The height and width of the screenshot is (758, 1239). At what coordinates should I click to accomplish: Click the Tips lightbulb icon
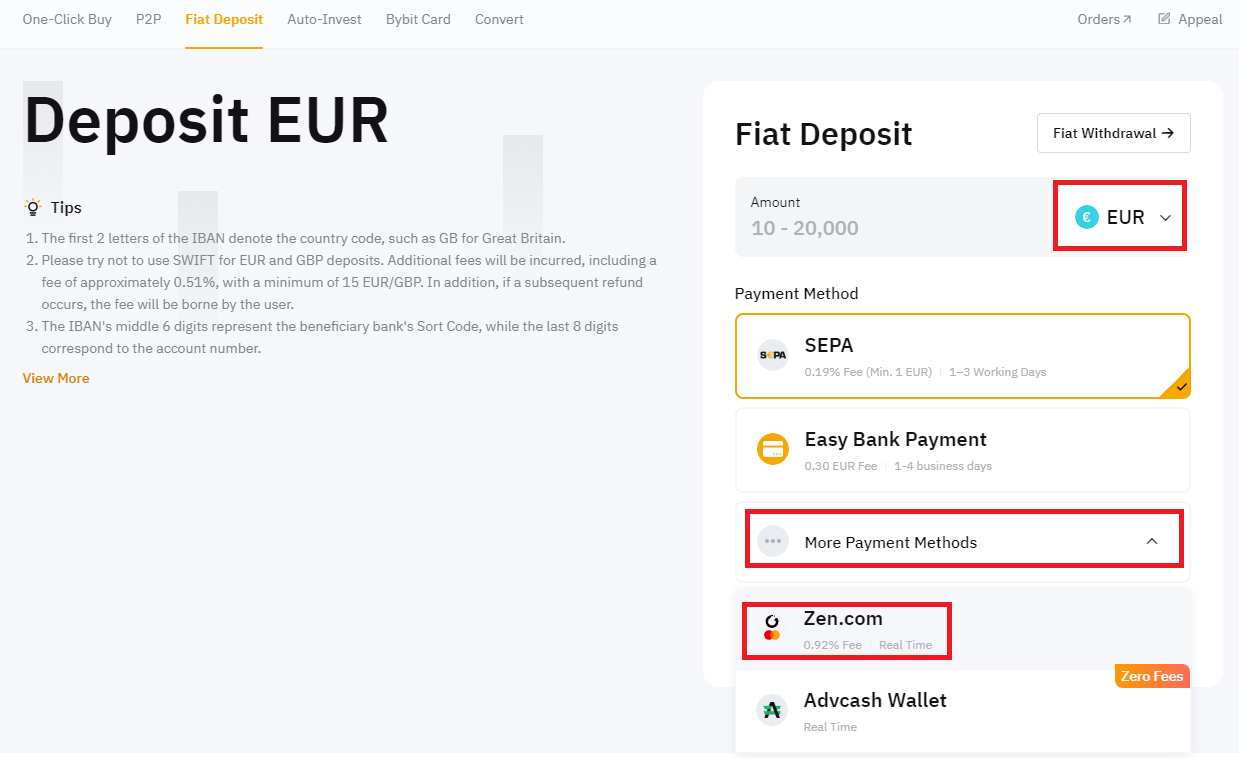[x=33, y=207]
